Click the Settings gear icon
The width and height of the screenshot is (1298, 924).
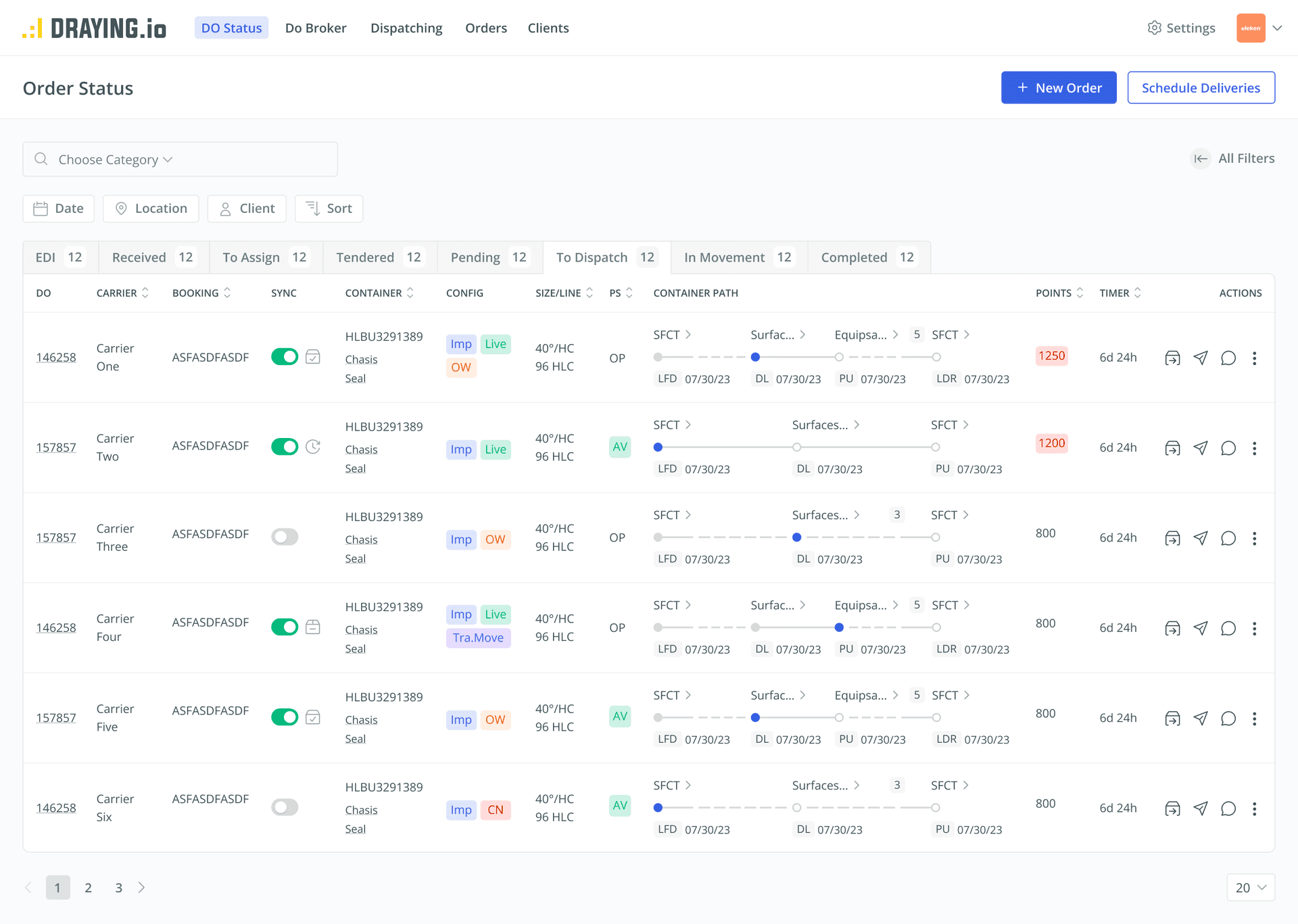pos(1154,28)
